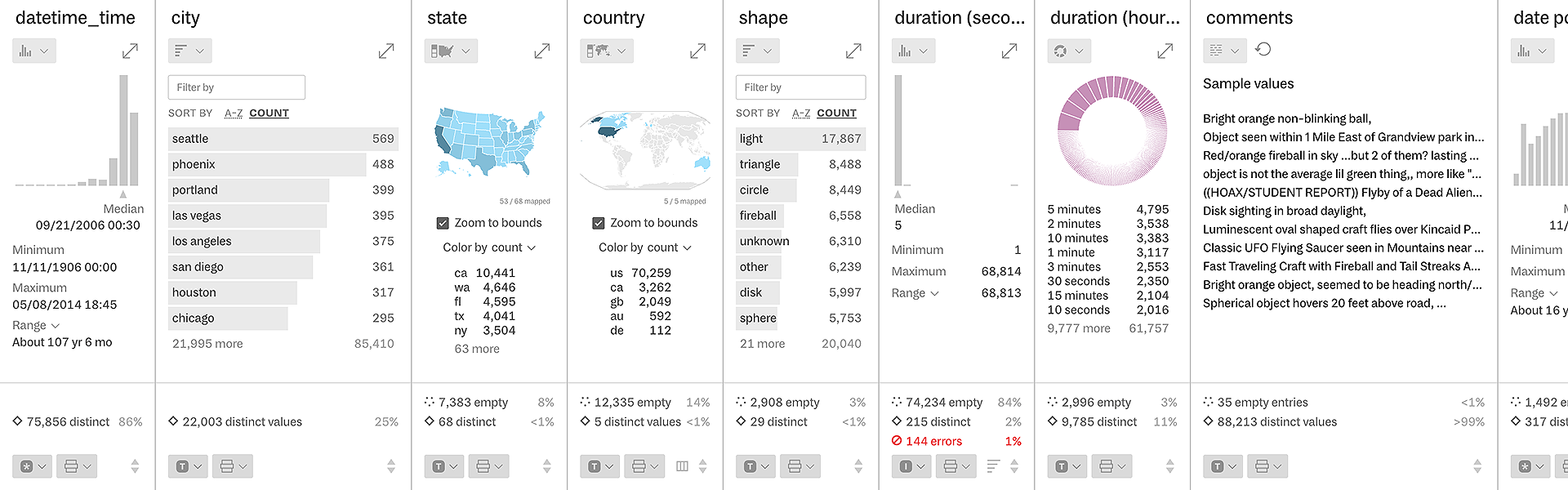Expand the city column with the diagonal arrow
Screen dimensions: 1568x490
pos(385,50)
